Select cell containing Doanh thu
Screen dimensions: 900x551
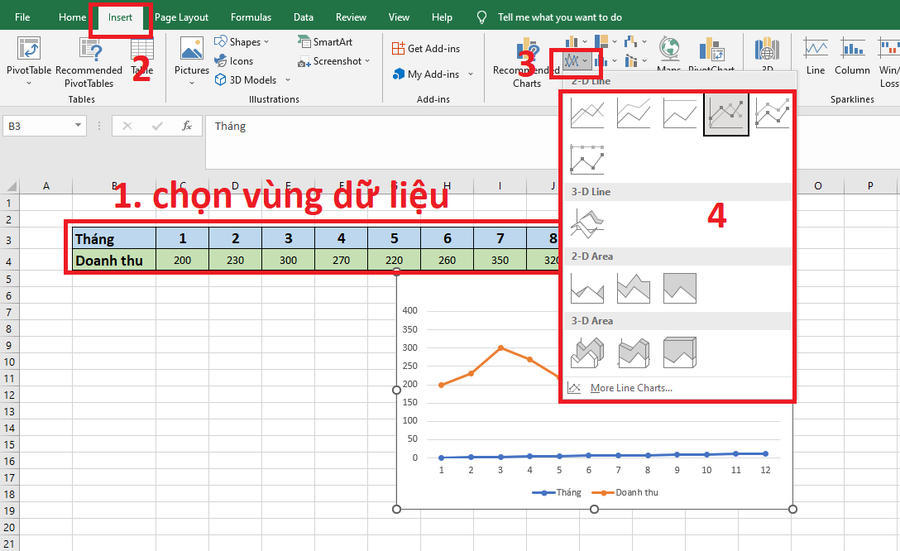[x=114, y=260]
